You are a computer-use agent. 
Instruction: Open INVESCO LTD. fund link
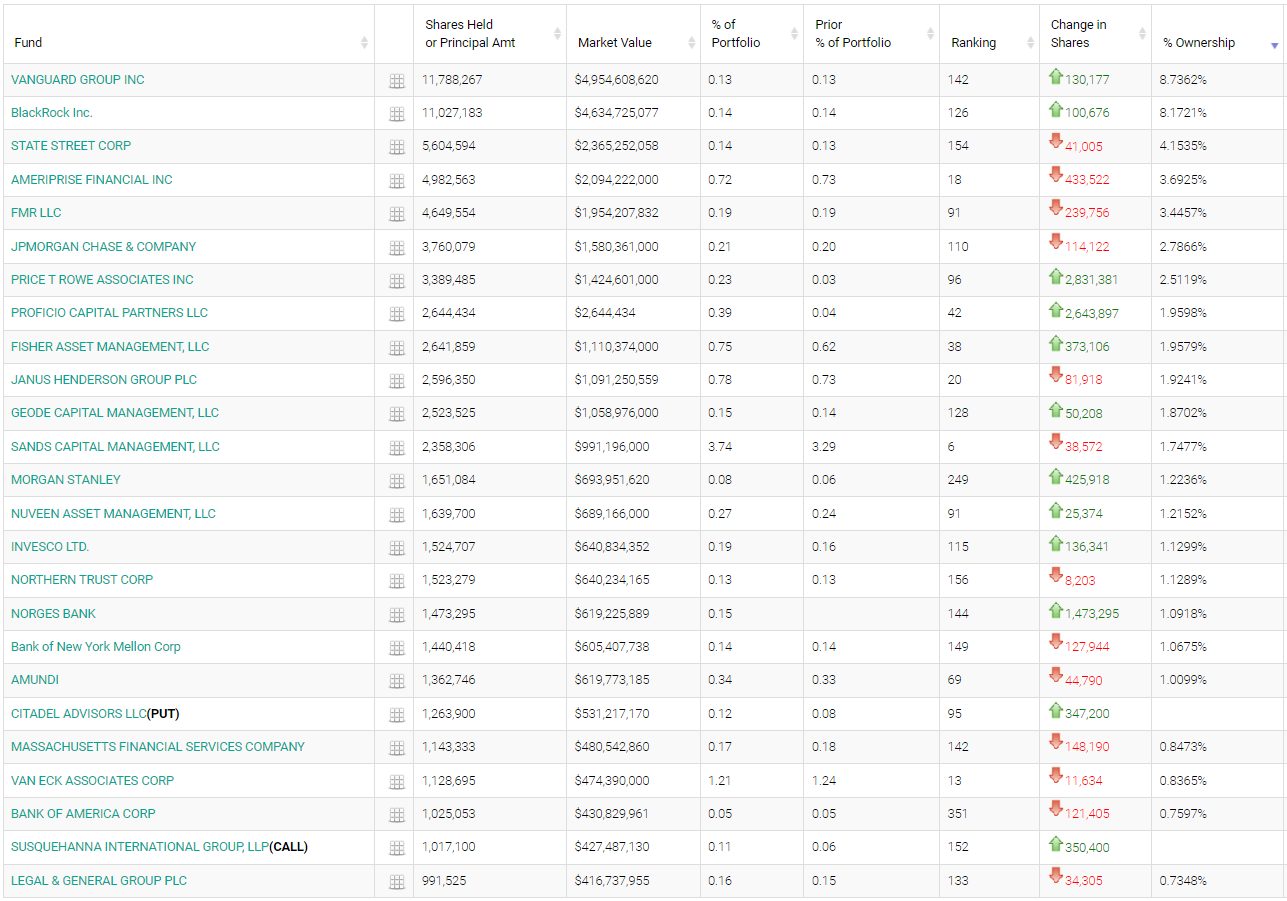(50, 547)
